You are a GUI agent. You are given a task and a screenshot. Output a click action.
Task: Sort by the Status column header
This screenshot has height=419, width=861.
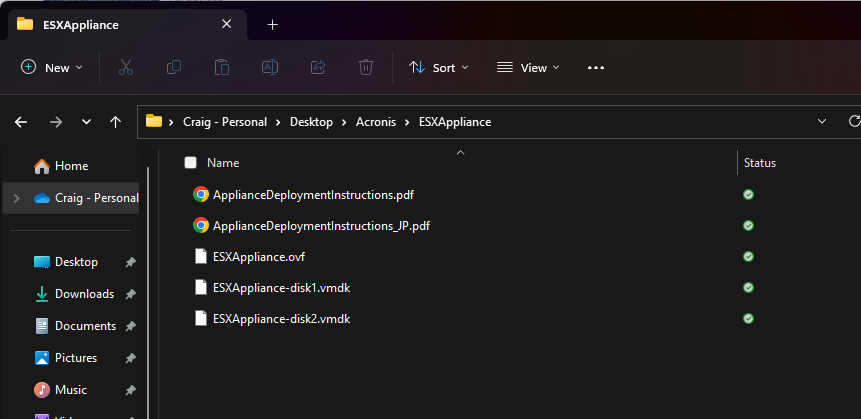click(x=759, y=163)
